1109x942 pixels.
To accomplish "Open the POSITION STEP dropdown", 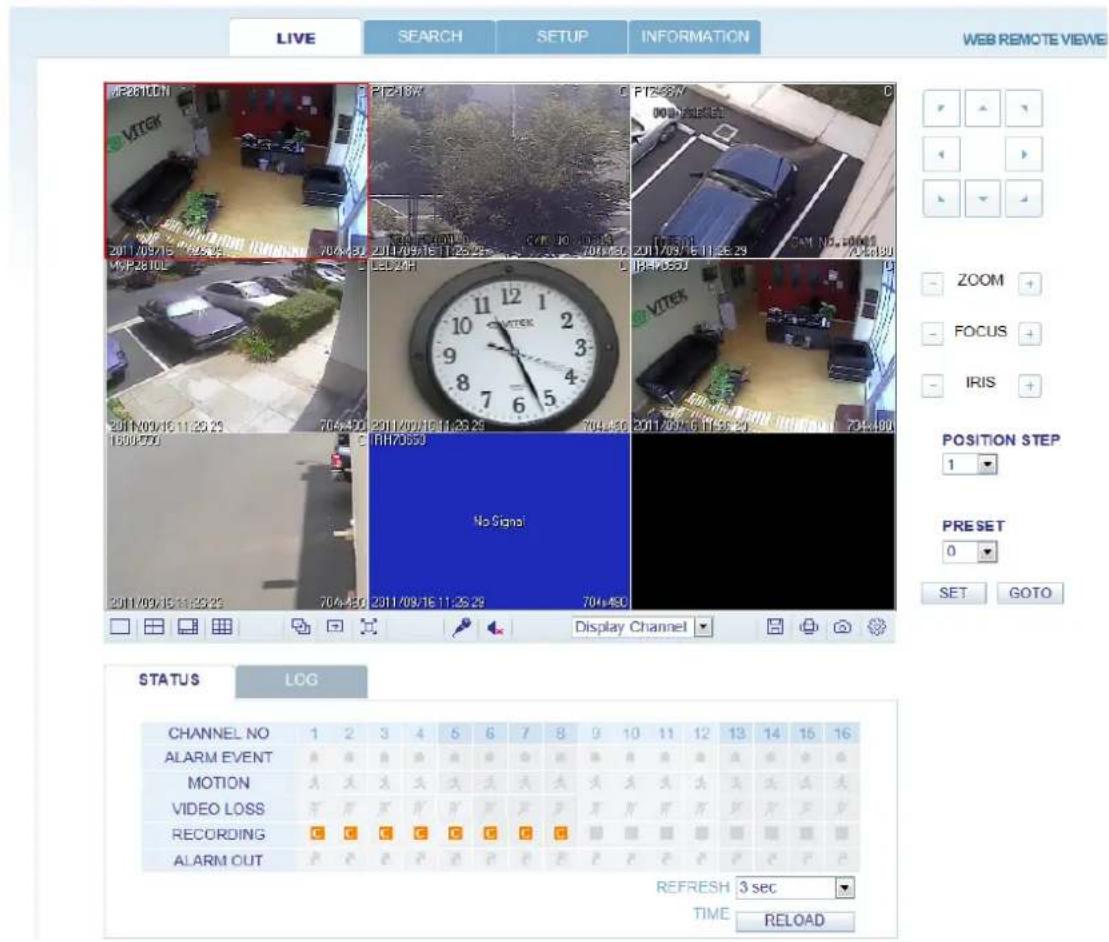I will [970, 465].
